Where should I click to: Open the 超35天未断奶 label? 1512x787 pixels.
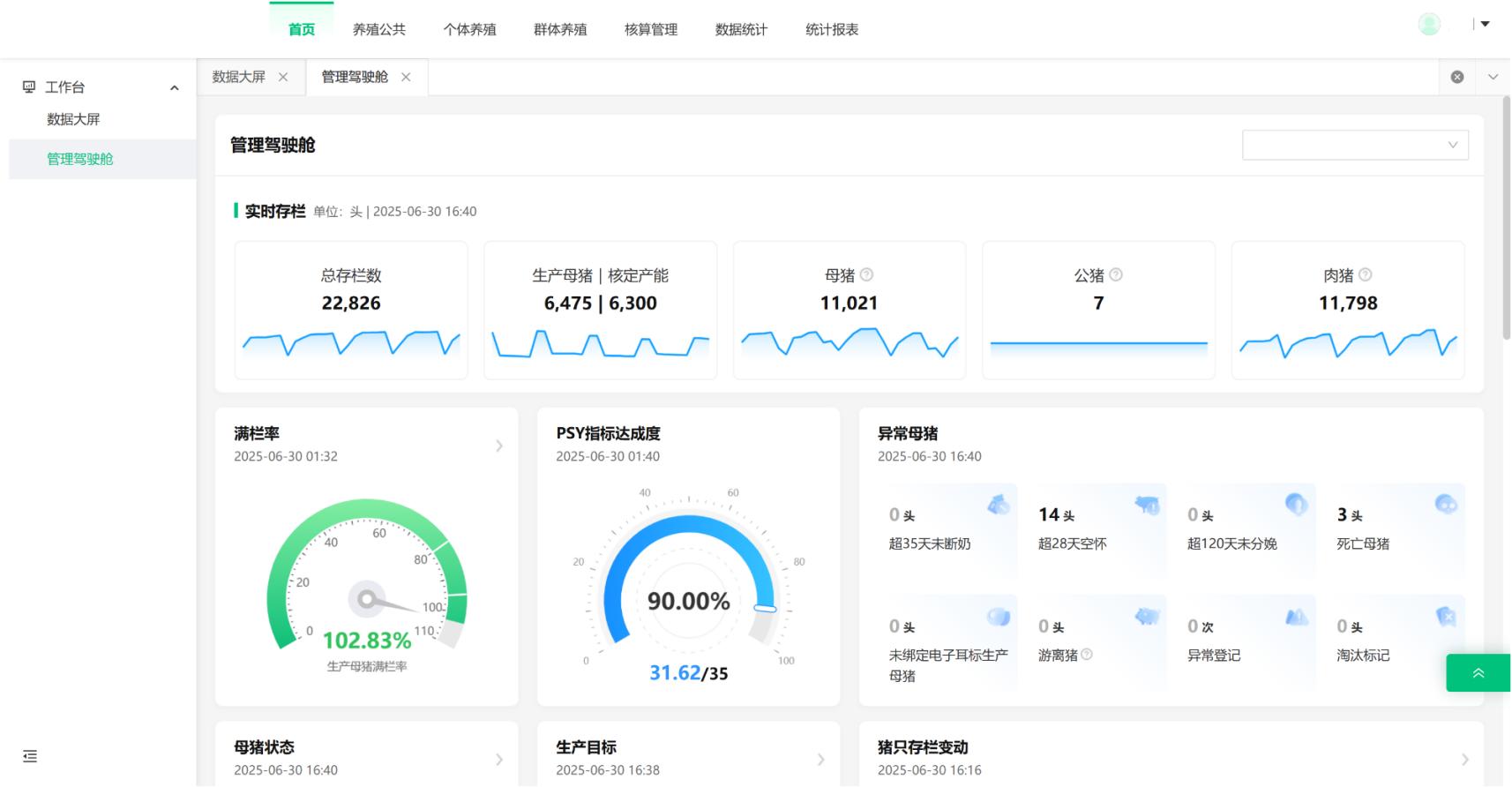[930, 543]
